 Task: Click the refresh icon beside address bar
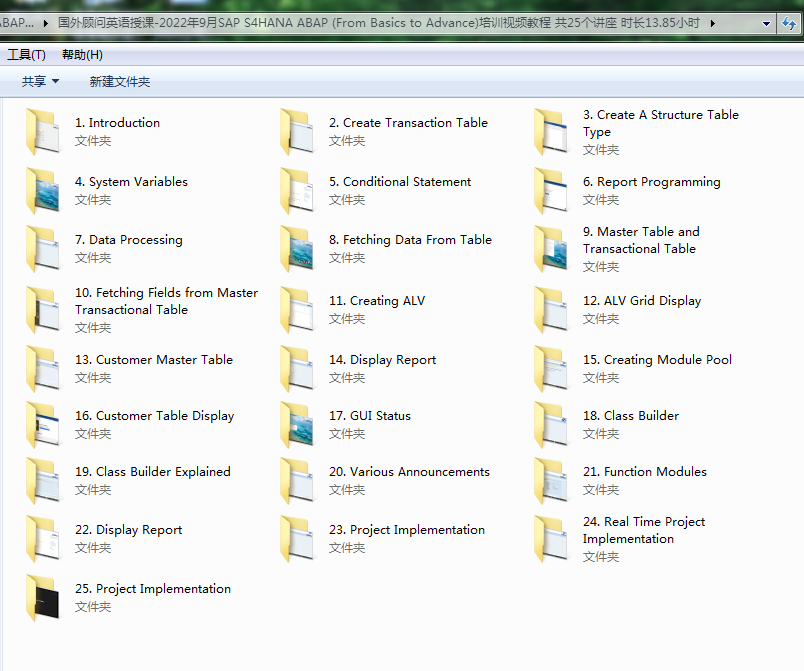[x=789, y=23]
